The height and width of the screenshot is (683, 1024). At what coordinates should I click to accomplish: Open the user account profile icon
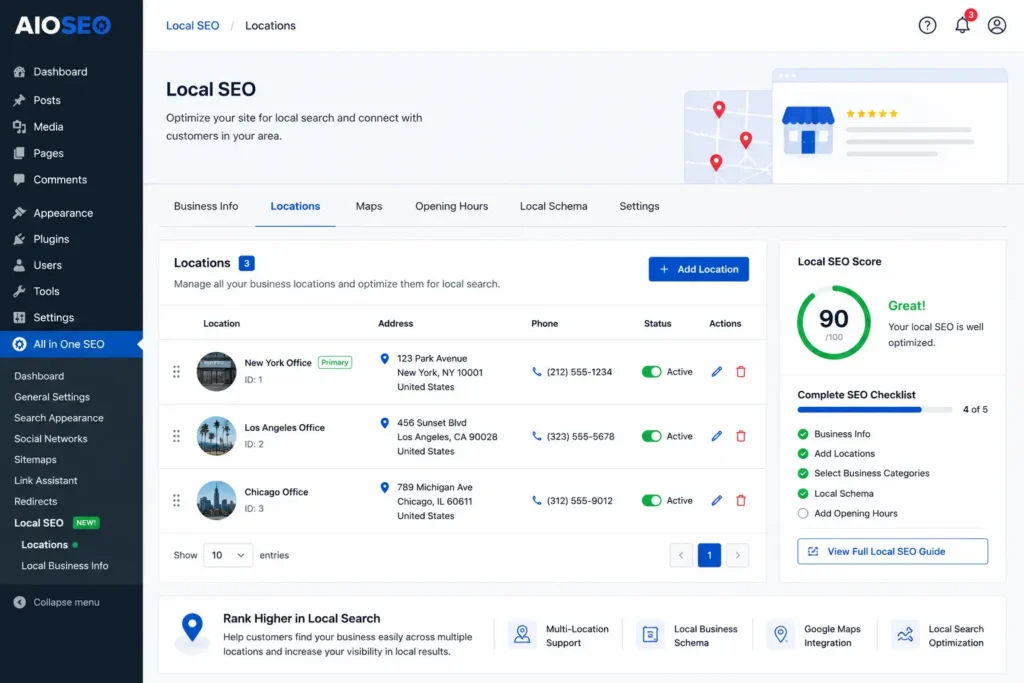pos(997,25)
